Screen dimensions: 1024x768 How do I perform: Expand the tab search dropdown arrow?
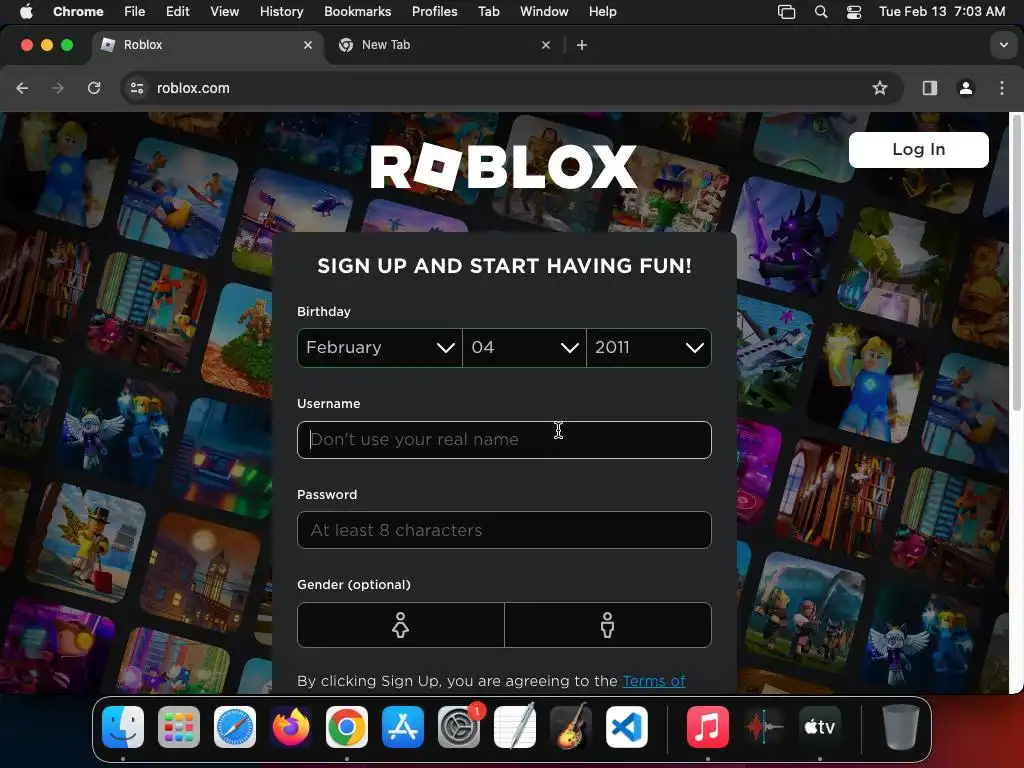[x=1003, y=45]
